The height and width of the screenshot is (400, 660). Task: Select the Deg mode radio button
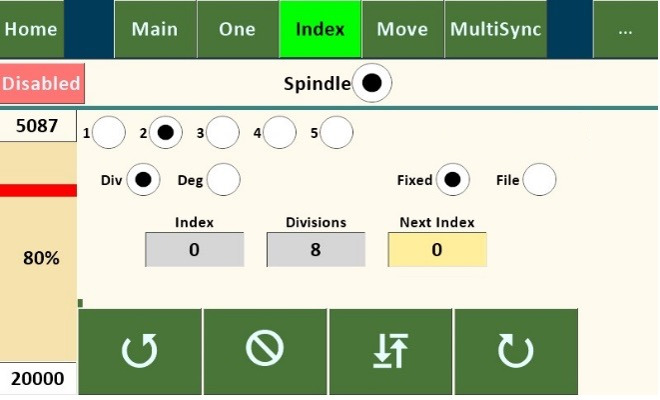pyautogui.click(x=223, y=180)
